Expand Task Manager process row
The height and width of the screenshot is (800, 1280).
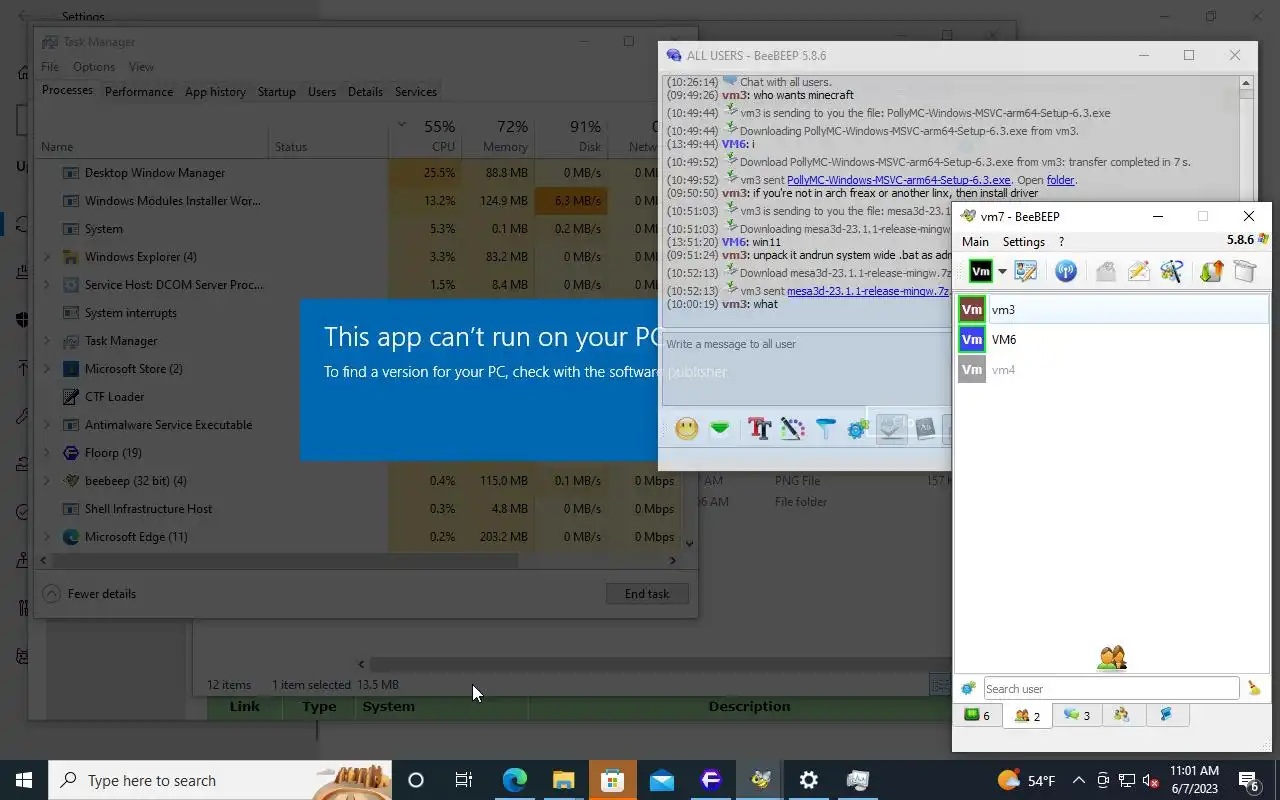47,341
